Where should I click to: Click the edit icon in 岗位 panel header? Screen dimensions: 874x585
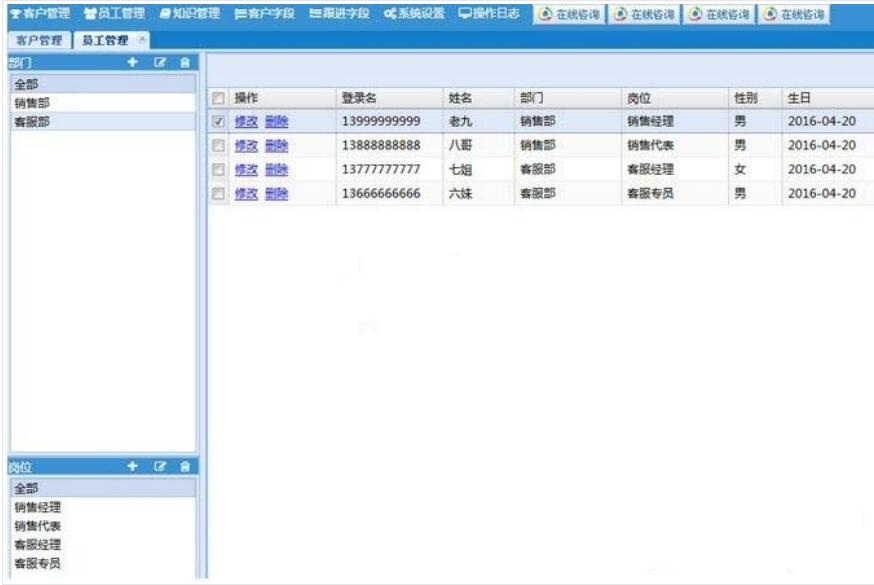(x=160, y=466)
